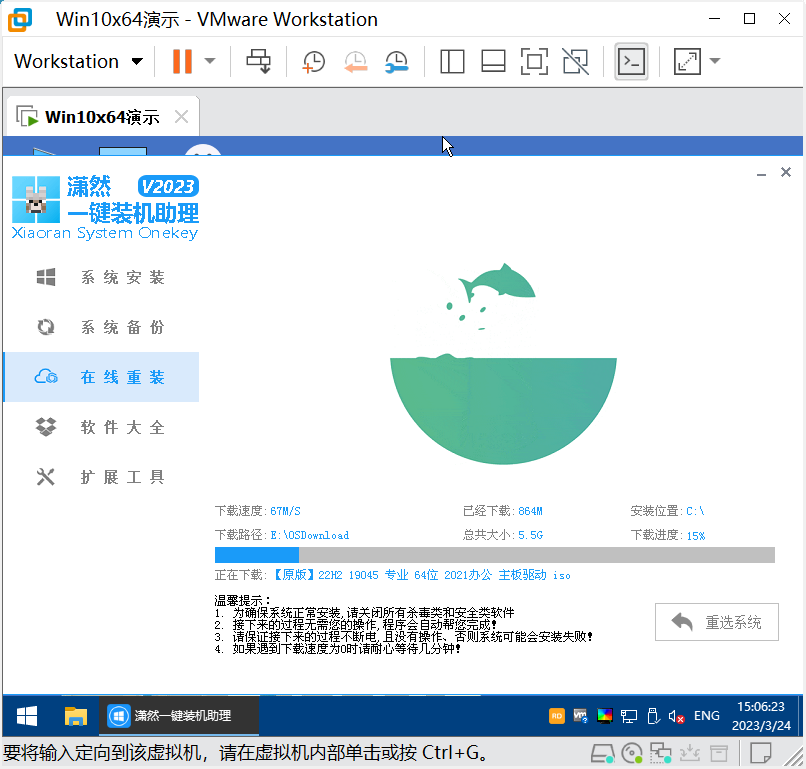Toggle the console view button
This screenshot has height=769, width=806.
click(x=631, y=61)
